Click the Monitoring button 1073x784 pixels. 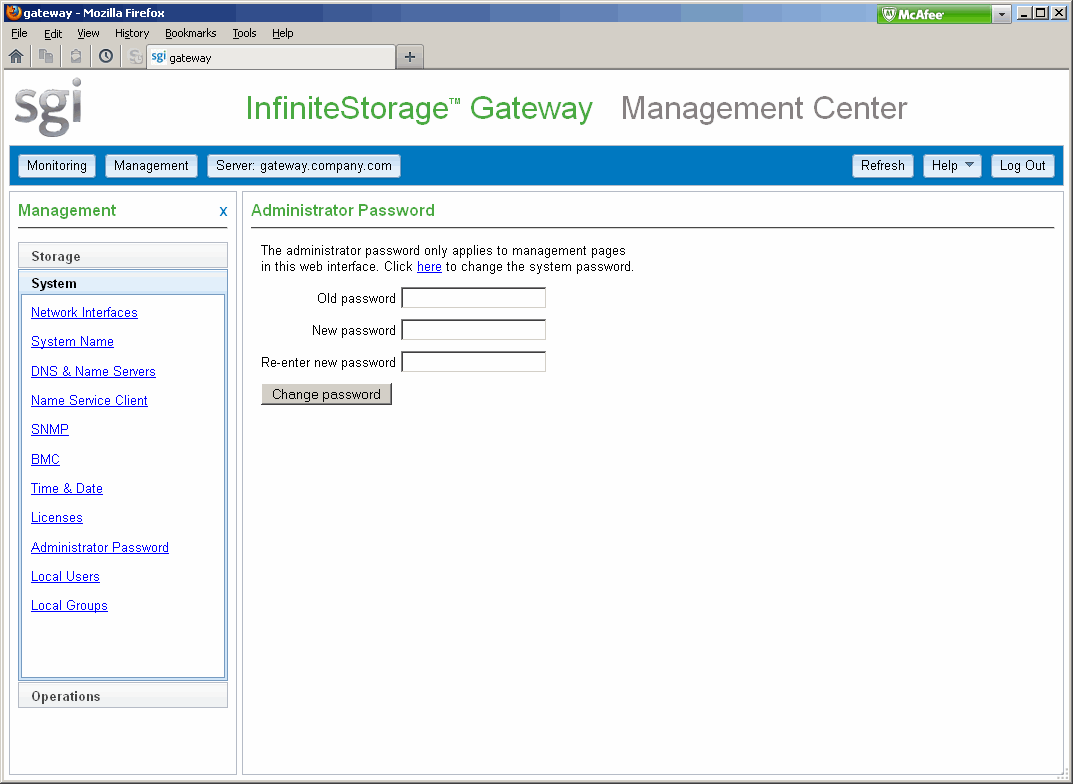coord(57,166)
